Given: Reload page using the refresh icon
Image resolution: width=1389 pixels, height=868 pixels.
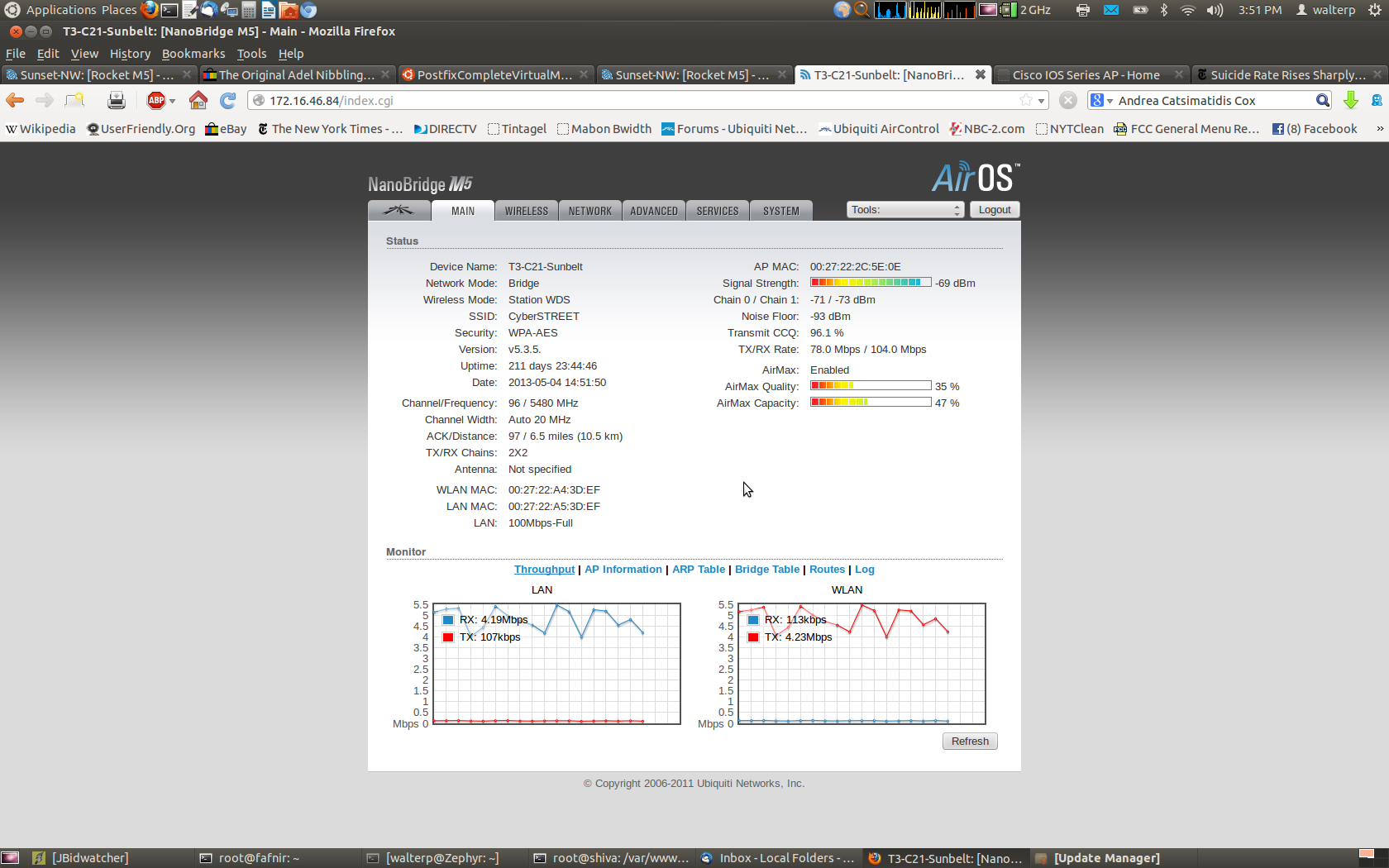Looking at the screenshot, I should click(228, 101).
